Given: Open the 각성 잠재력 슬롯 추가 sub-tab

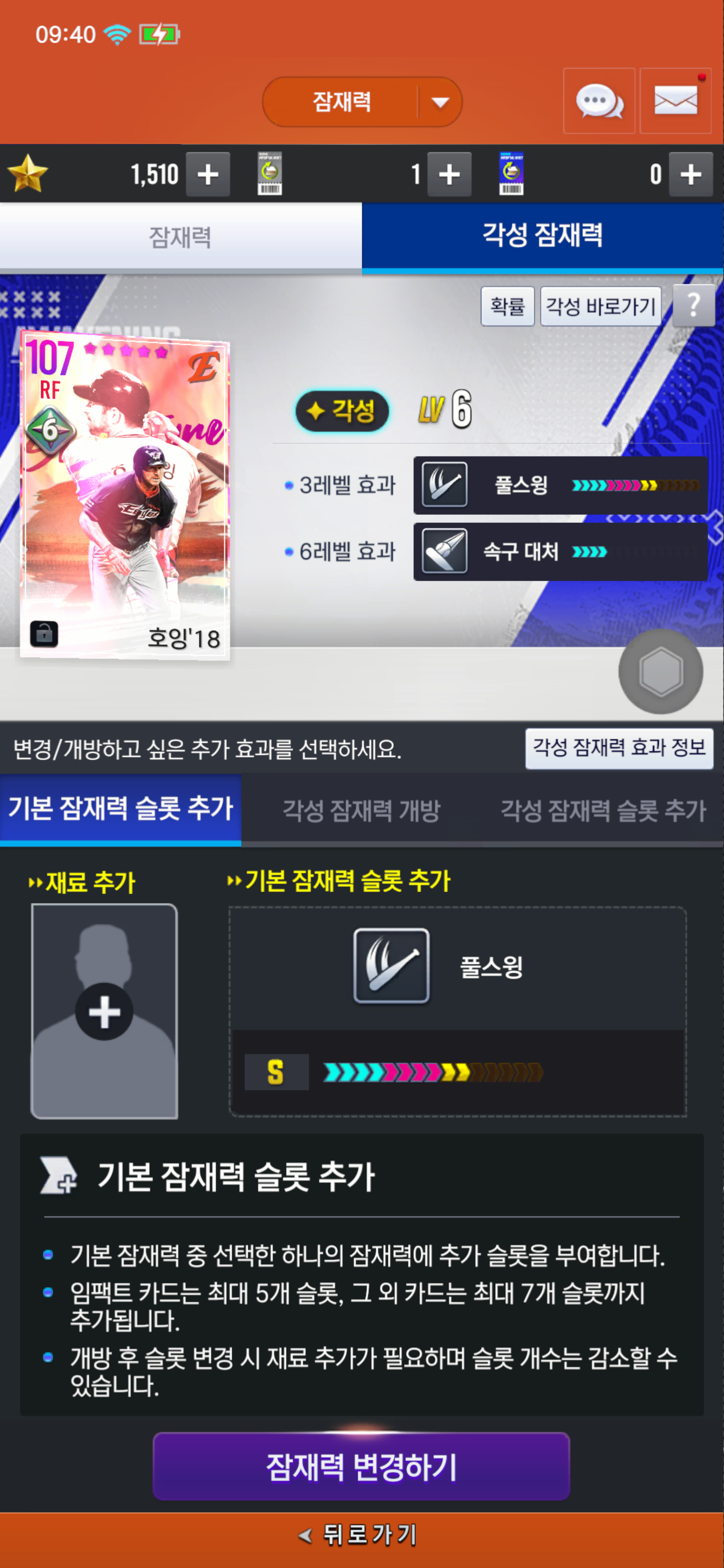Looking at the screenshot, I should click(603, 810).
